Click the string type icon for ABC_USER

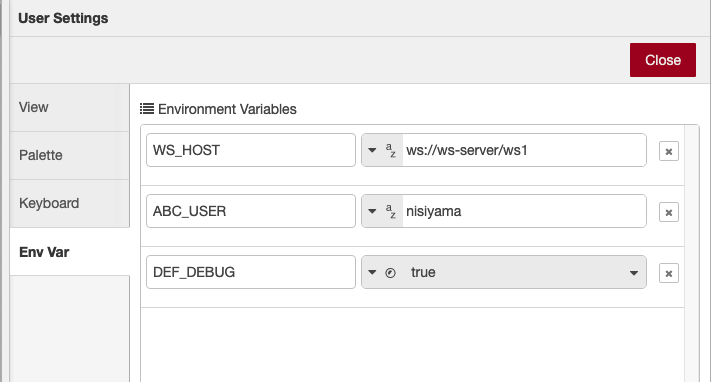tap(390, 211)
